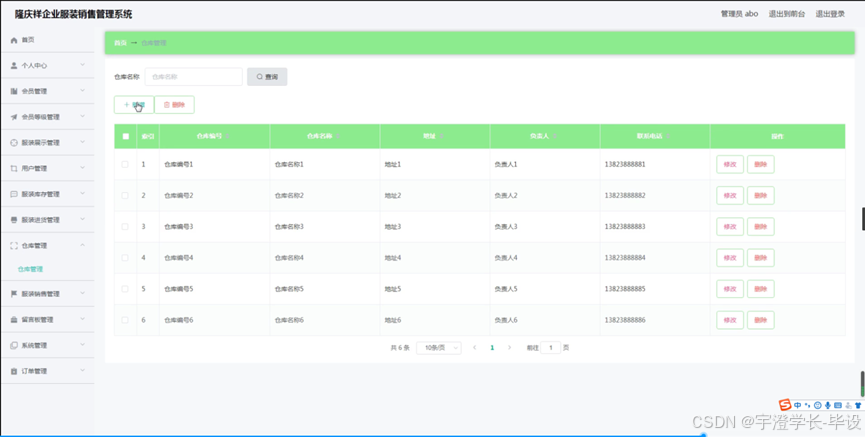The height and width of the screenshot is (437, 865).
Task: Open the 服装销售管理 menu
Action: coord(47,294)
